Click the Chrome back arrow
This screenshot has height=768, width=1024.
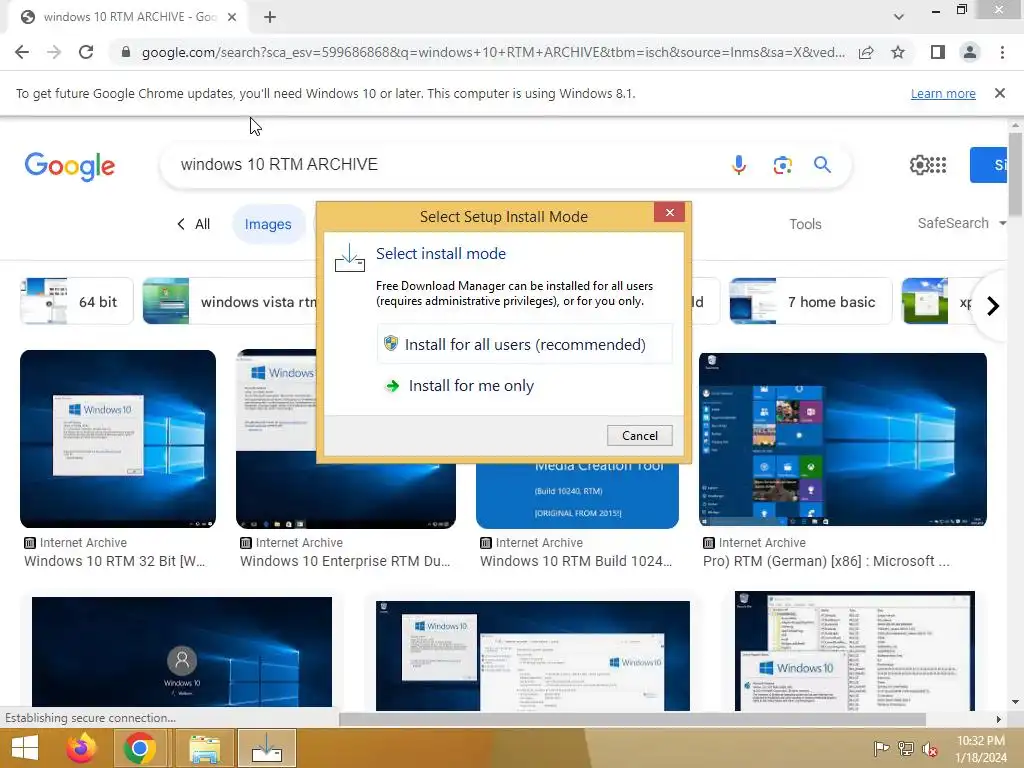click(22, 52)
